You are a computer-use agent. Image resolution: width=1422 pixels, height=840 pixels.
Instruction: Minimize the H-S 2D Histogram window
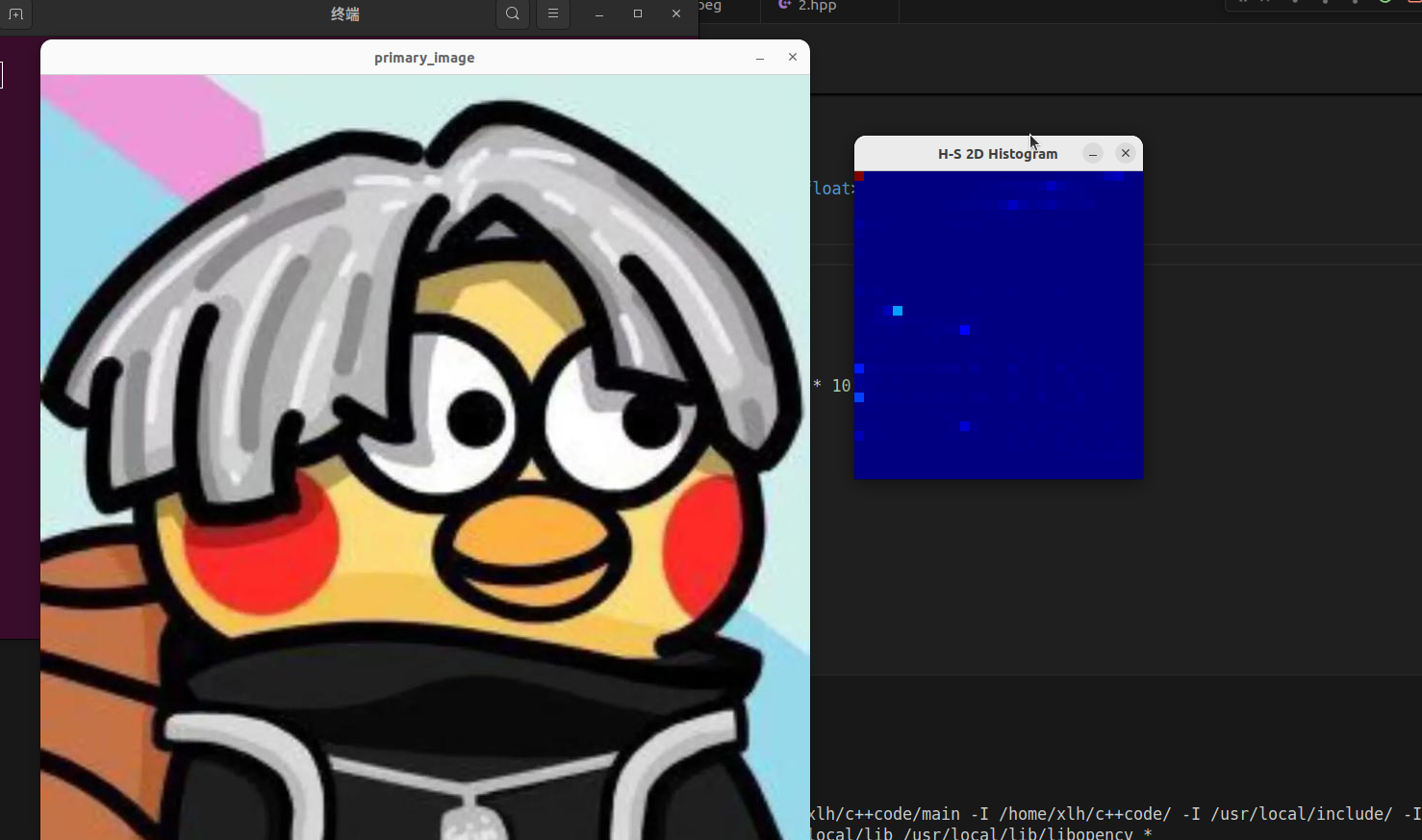coord(1093,154)
